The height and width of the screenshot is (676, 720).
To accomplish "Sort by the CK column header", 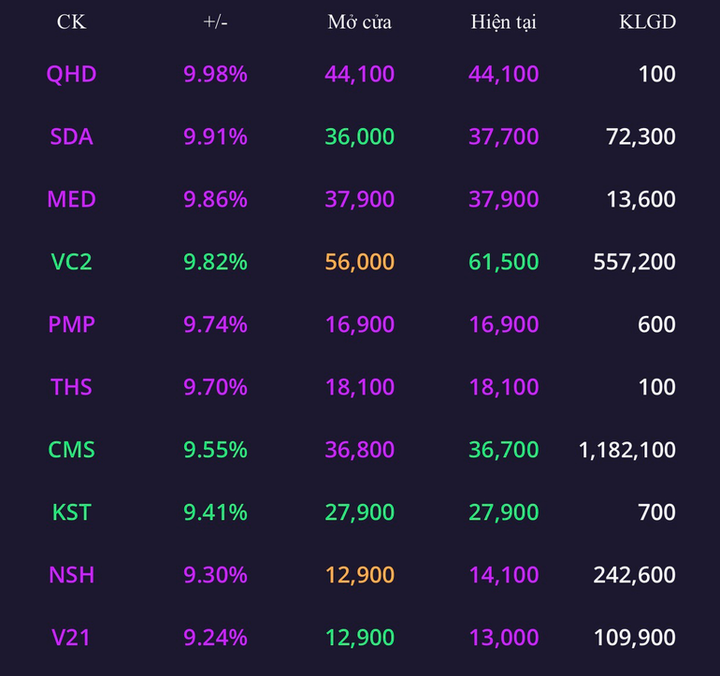I will click(x=72, y=22).
